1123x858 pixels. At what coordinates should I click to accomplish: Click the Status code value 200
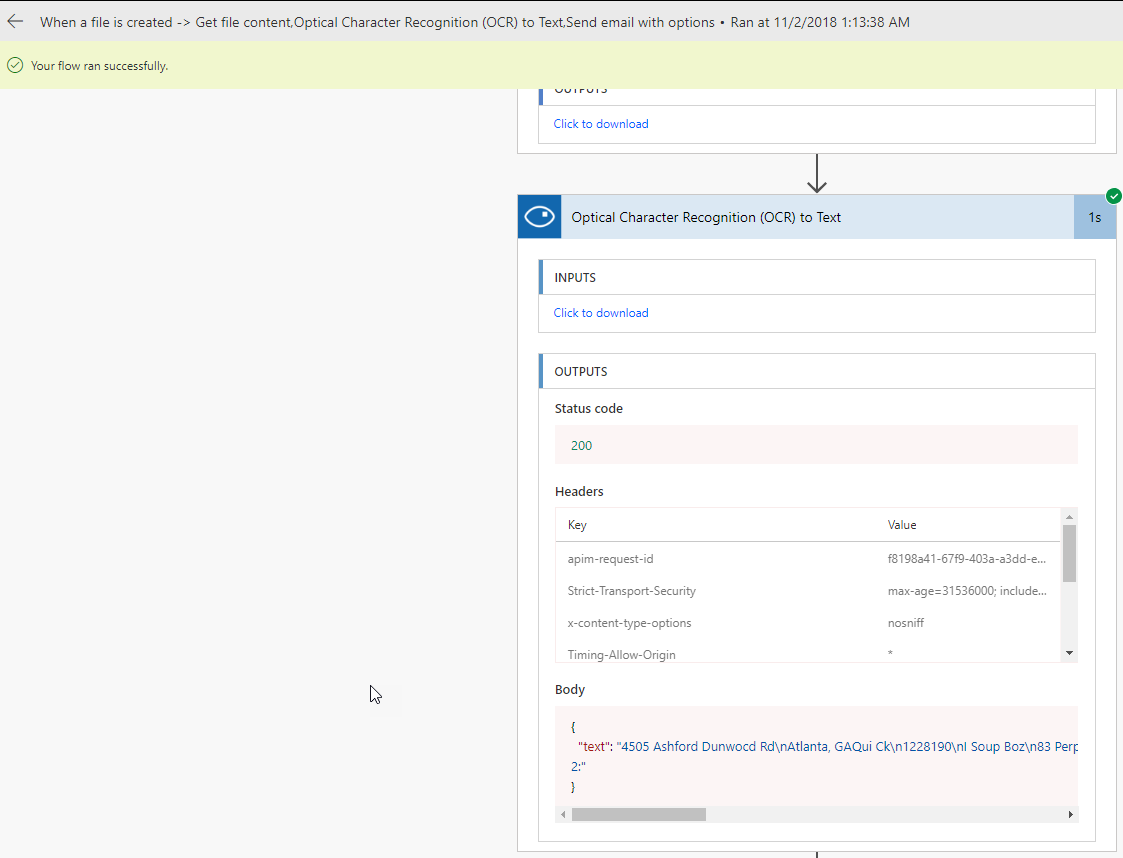click(581, 444)
